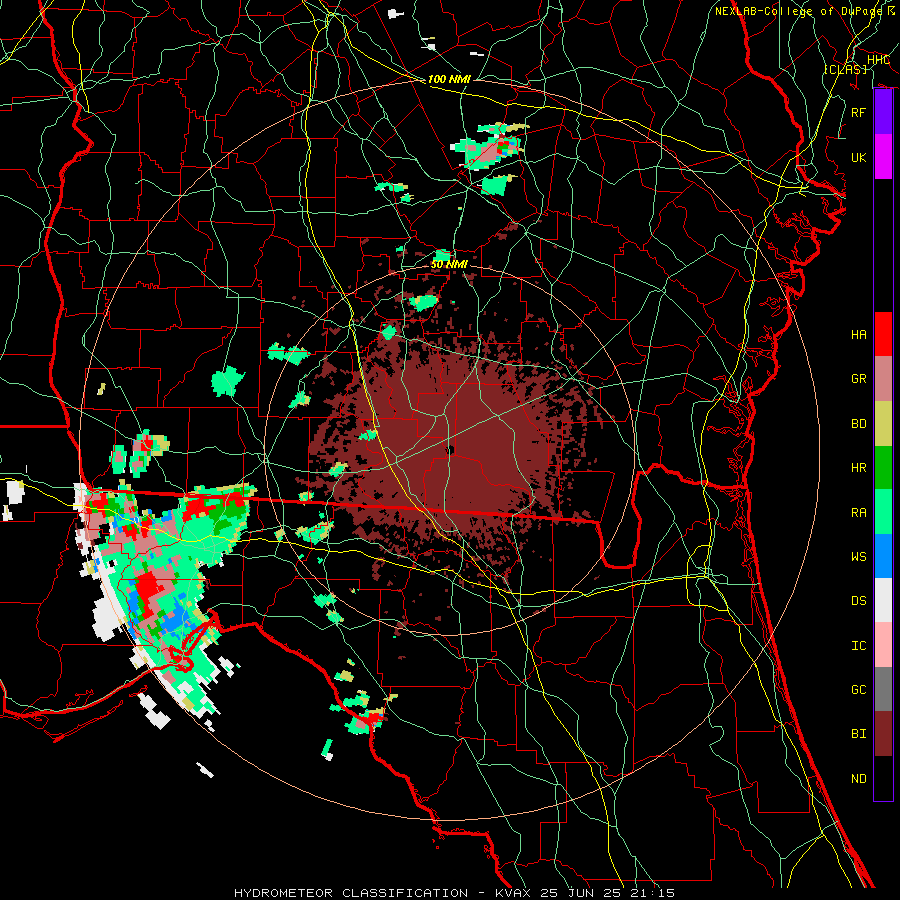Click the IC legend label

tap(859, 646)
